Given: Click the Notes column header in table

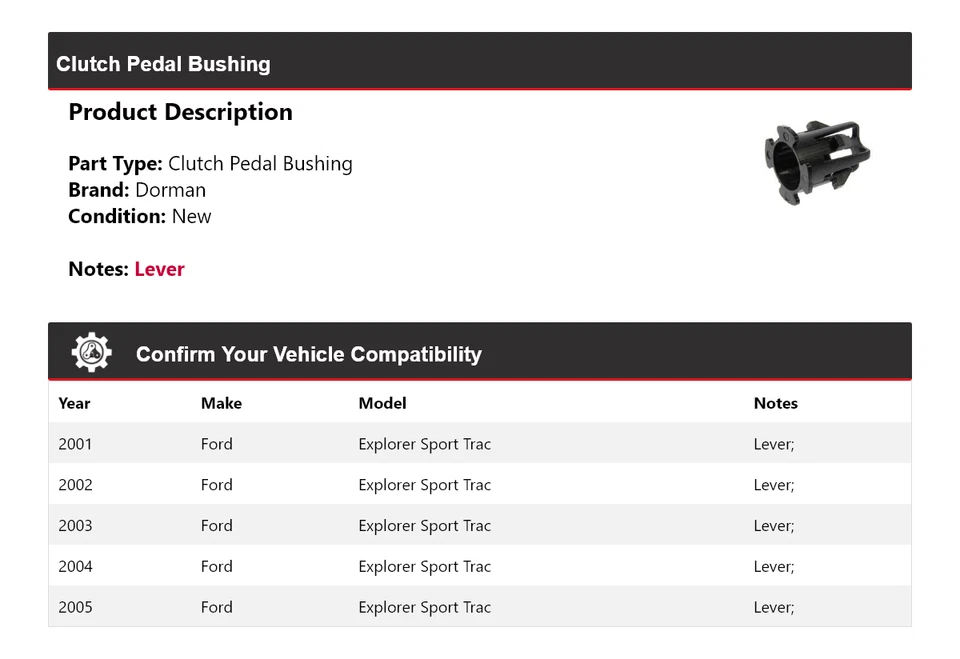Looking at the screenshot, I should [x=775, y=403].
